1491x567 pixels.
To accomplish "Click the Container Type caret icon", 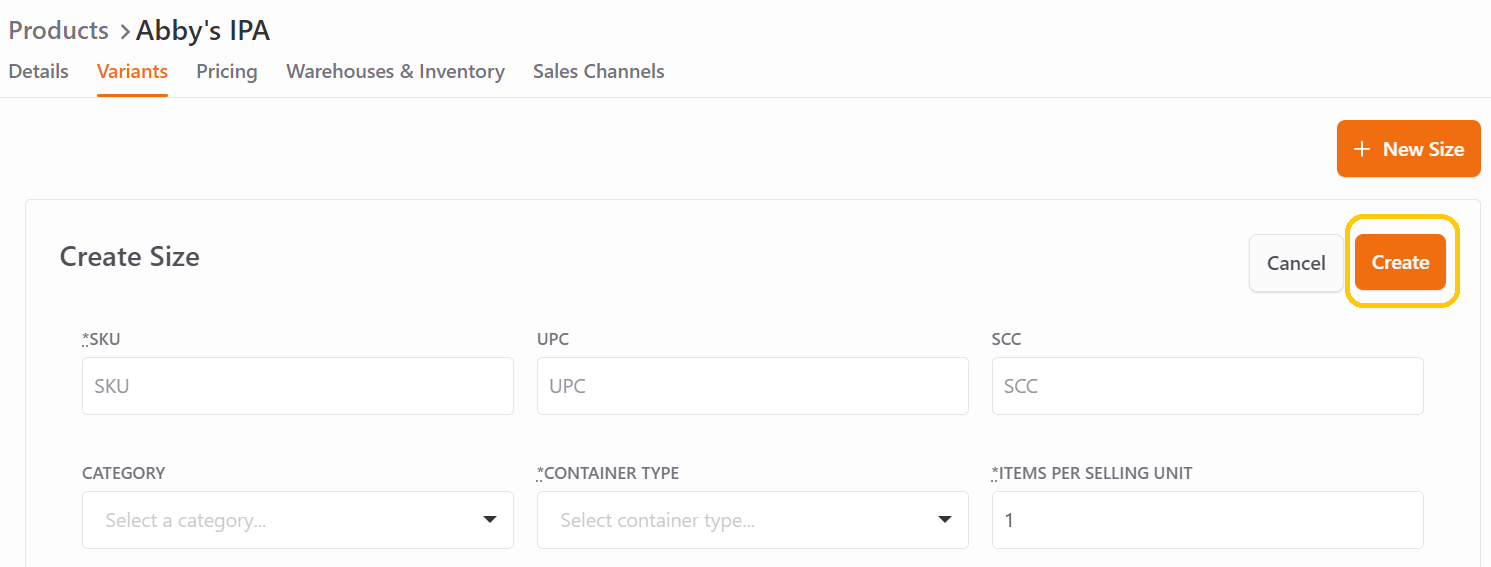I will [x=945, y=520].
